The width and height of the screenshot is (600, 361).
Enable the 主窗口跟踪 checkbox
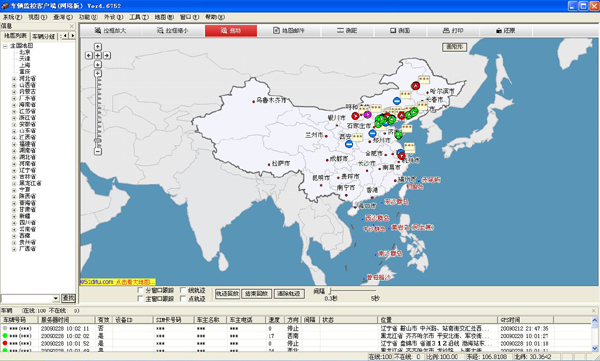[x=140, y=298]
